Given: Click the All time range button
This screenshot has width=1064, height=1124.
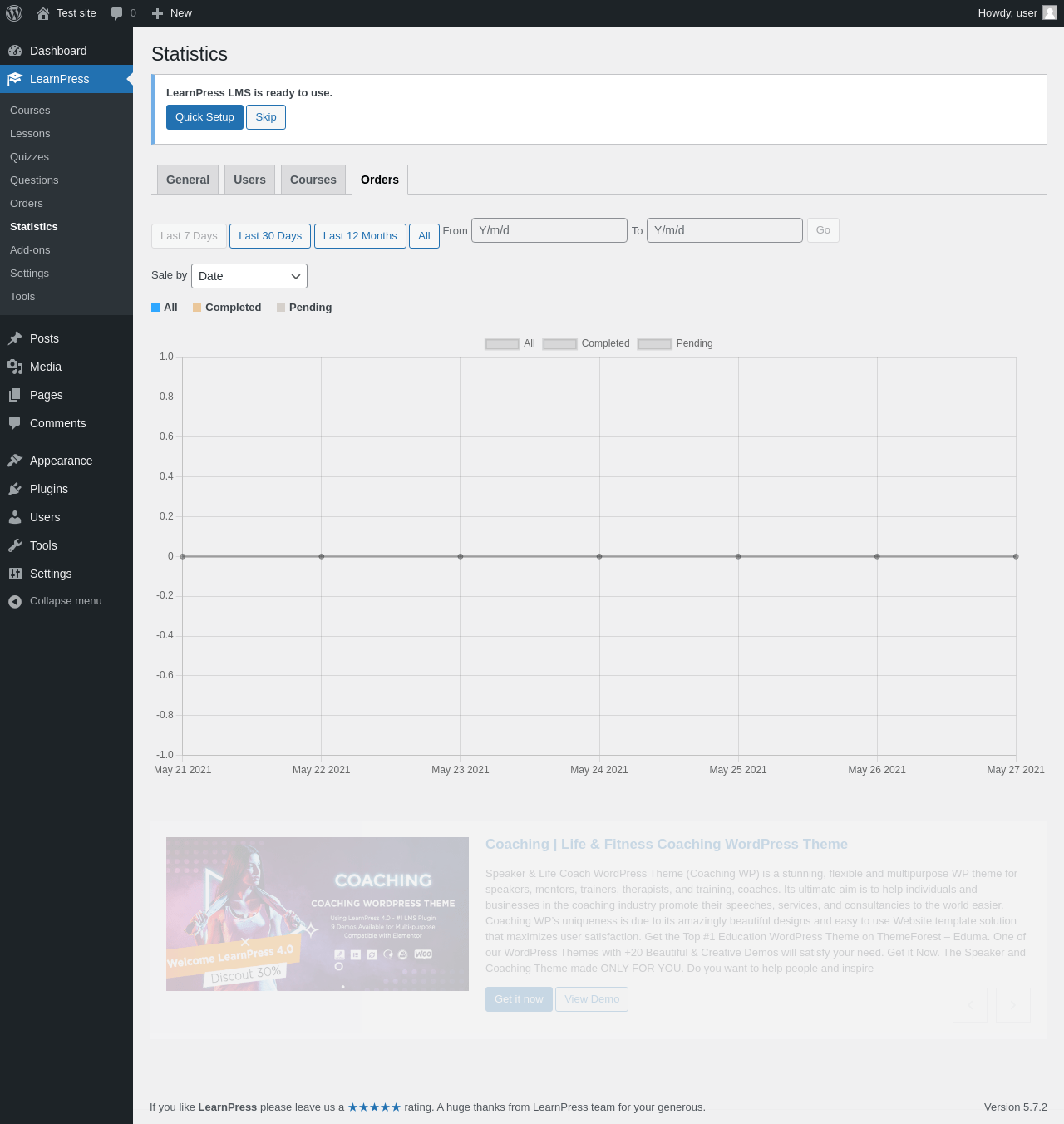Looking at the screenshot, I should pyautogui.click(x=424, y=236).
